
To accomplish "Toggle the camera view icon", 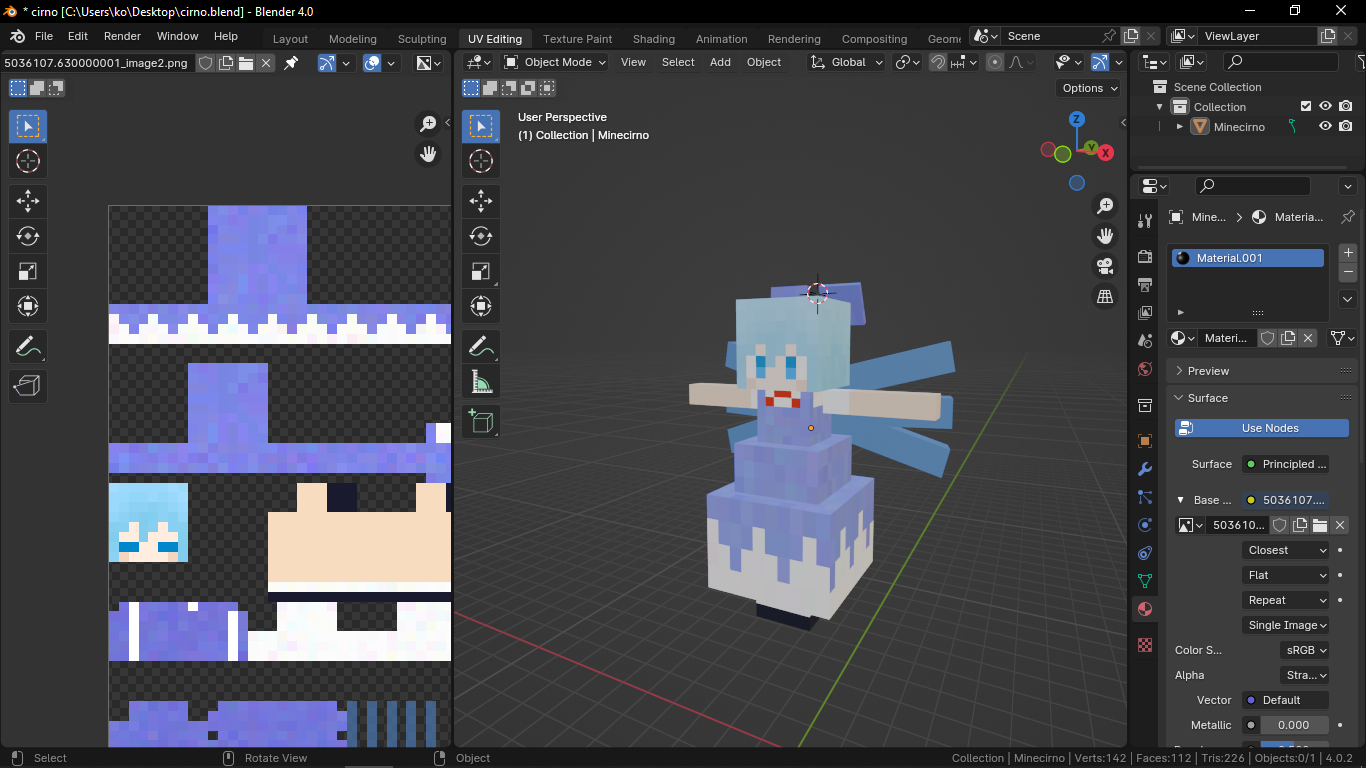I will 1105,266.
